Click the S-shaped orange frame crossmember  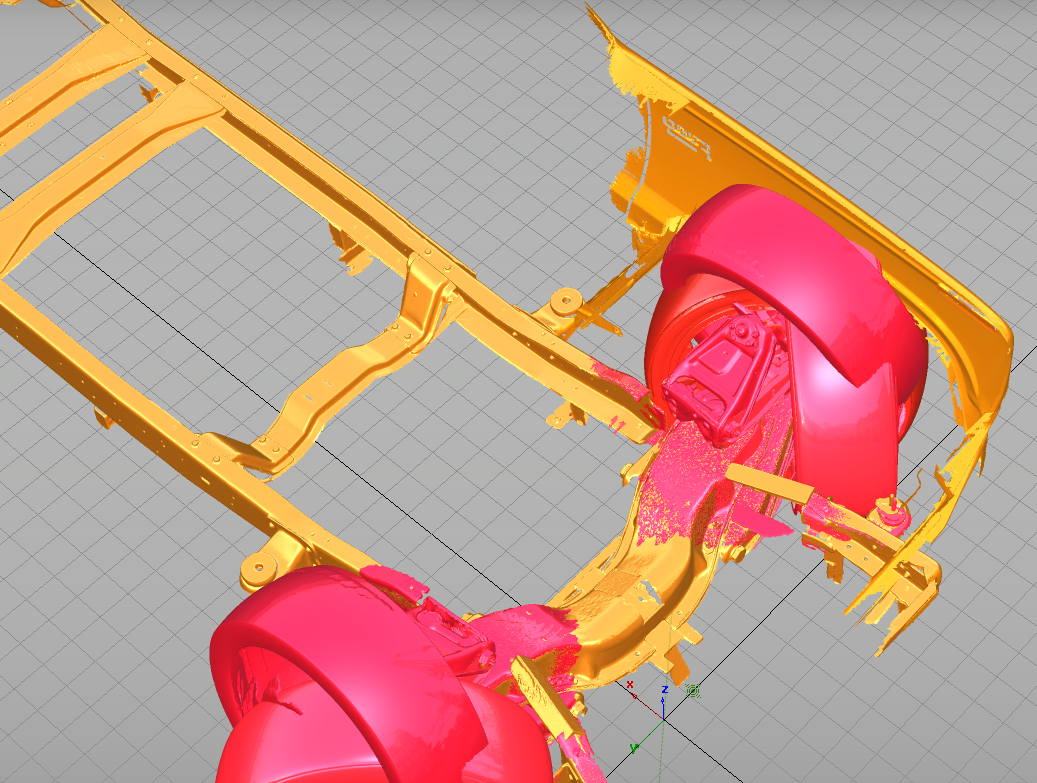click(344, 370)
